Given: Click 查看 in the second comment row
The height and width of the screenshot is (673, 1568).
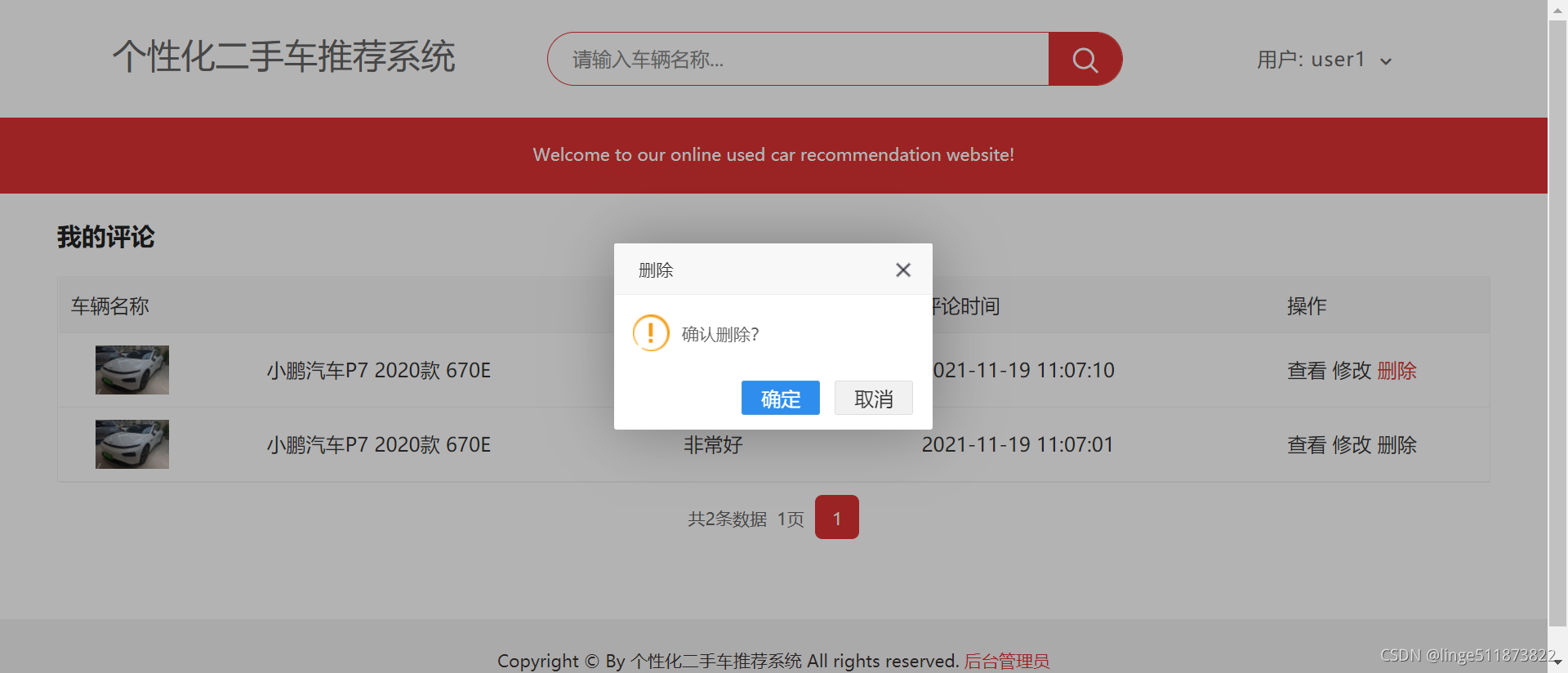Looking at the screenshot, I should click(x=1307, y=445).
